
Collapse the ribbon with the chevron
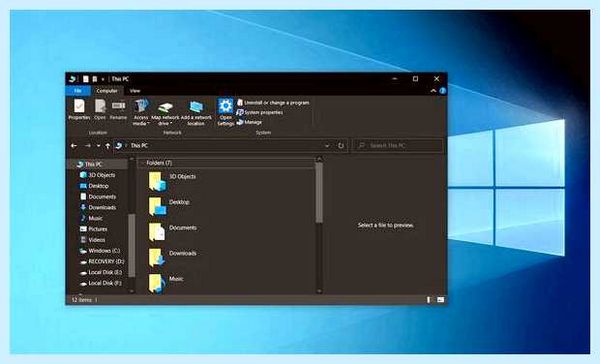coord(433,91)
